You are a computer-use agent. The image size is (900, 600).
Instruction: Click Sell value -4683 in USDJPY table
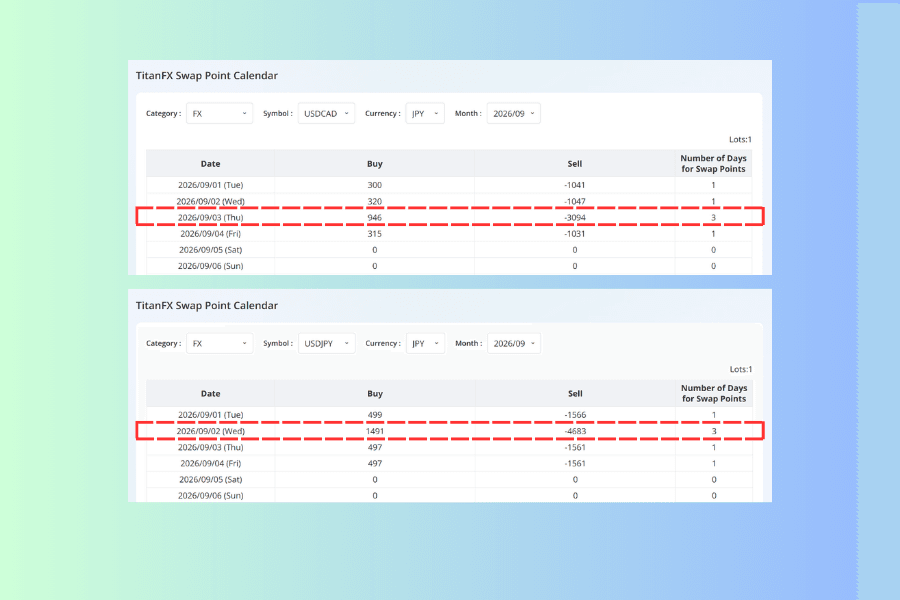coord(575,431)
